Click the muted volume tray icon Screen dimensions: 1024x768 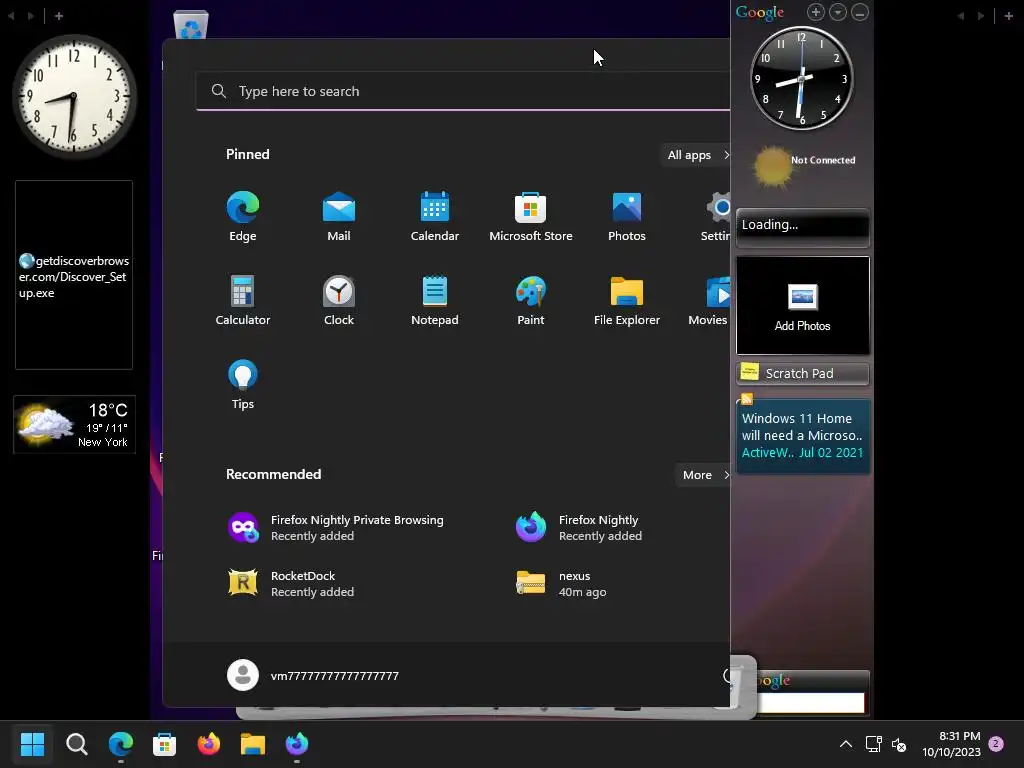pos(899,744)
